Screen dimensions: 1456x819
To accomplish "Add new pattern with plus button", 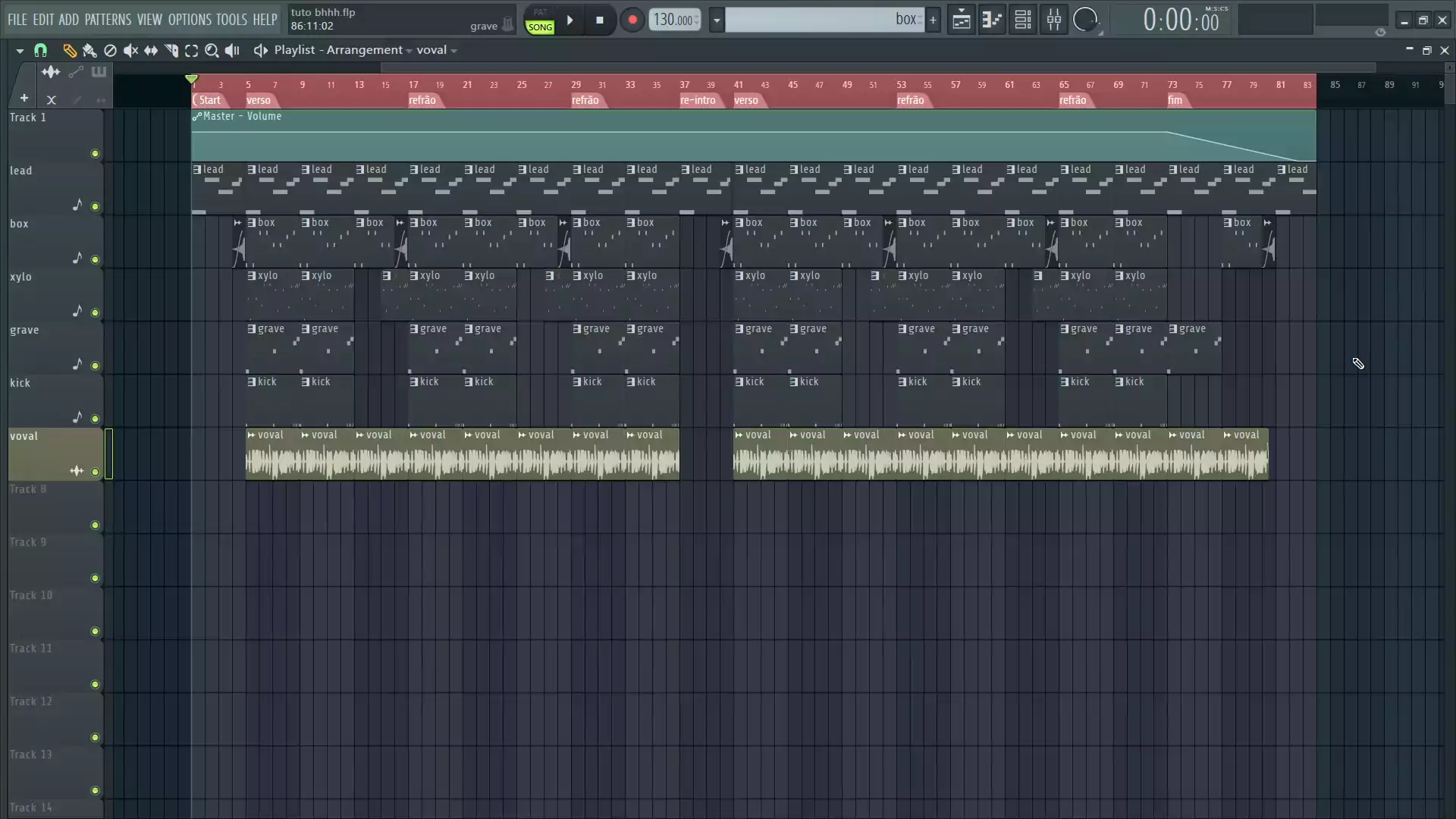I will [x=933, y=20].
